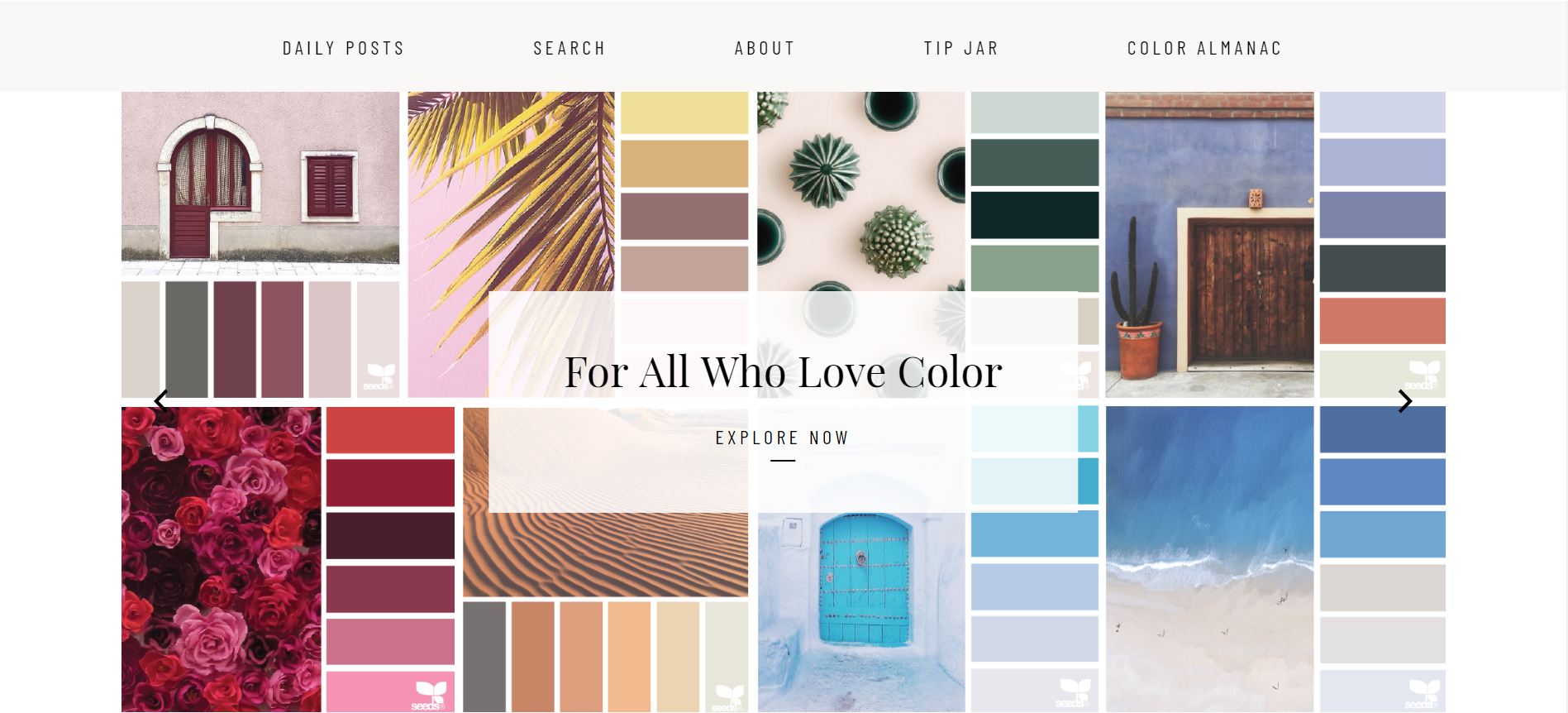Click the Explore Now button
Image resolution: width=1568 pixels, height=713 pixels.
click(x=782, y=438)
